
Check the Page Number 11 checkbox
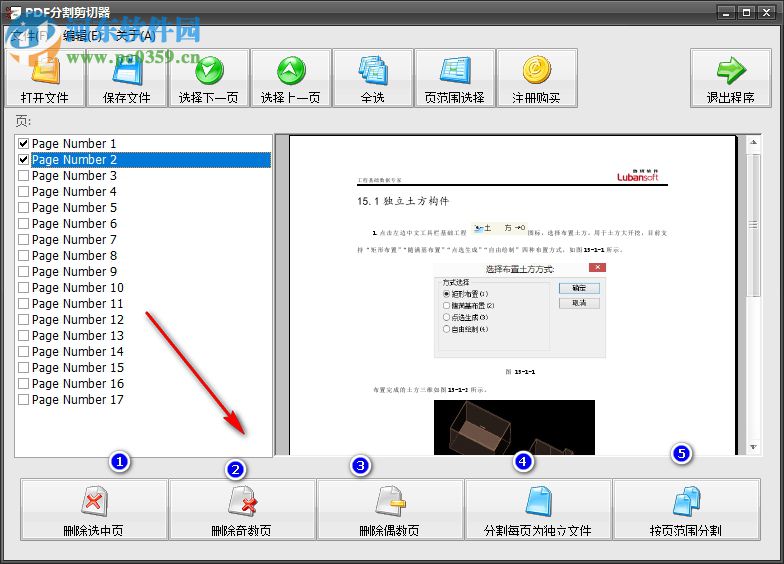[24, 304]
